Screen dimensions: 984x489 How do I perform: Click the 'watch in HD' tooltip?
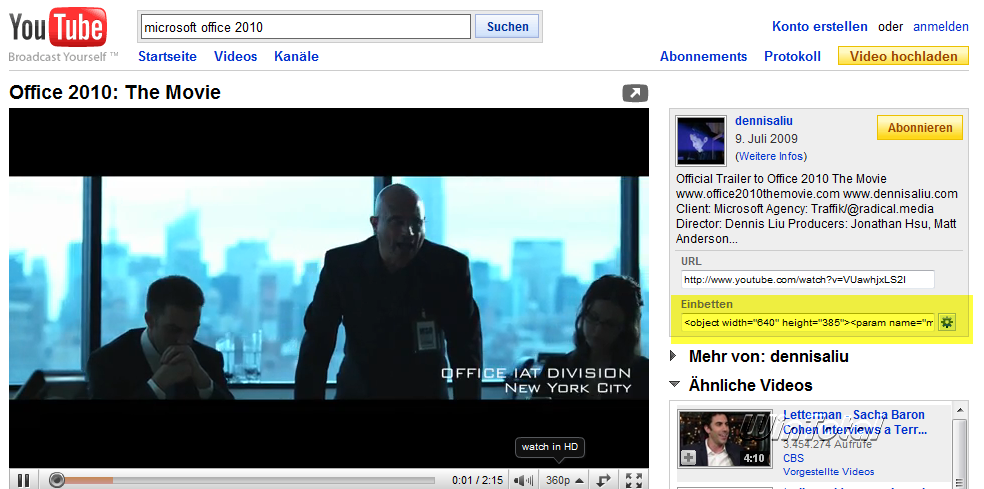click(550, 447)
